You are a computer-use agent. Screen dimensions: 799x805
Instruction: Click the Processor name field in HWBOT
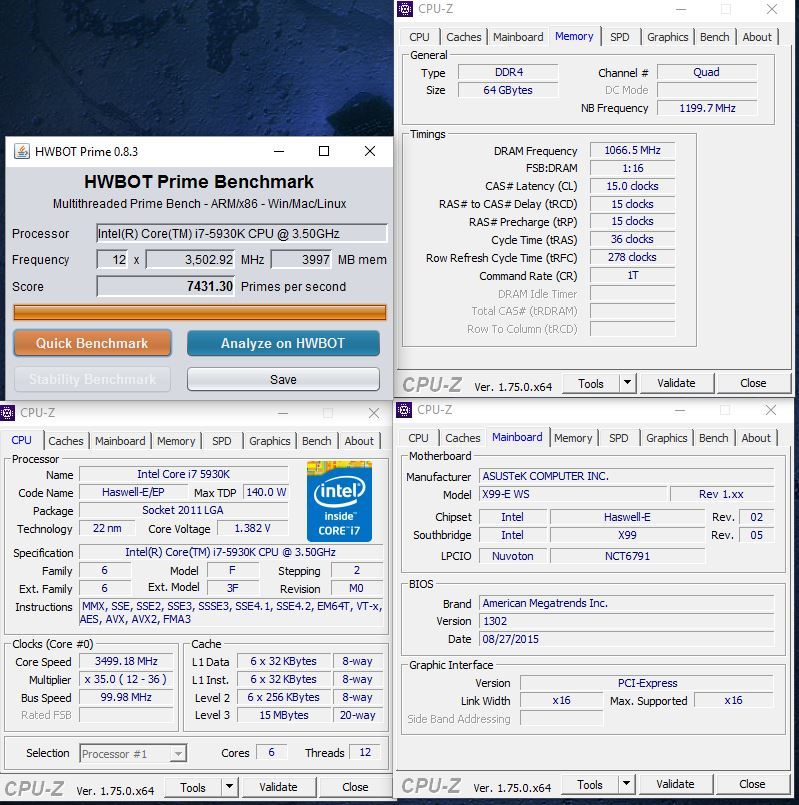tap(241, 234)
